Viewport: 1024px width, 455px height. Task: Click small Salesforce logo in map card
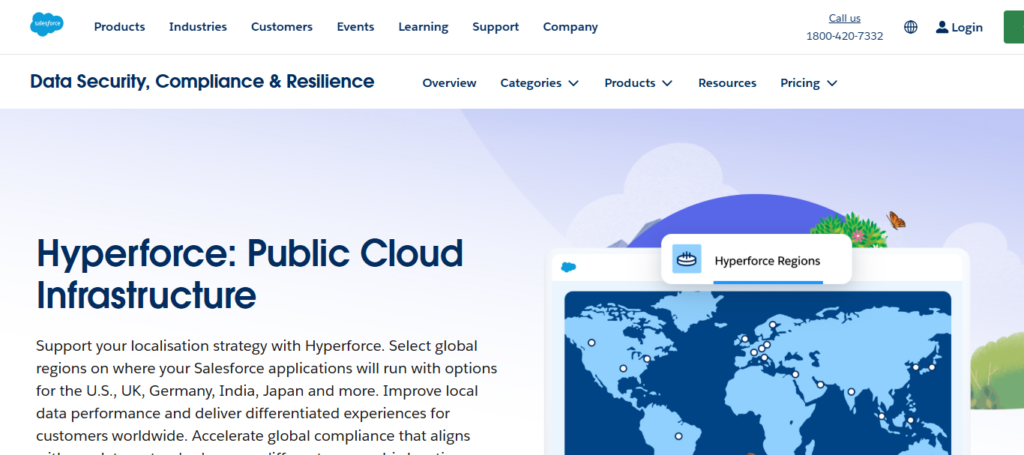click(569, 267)
